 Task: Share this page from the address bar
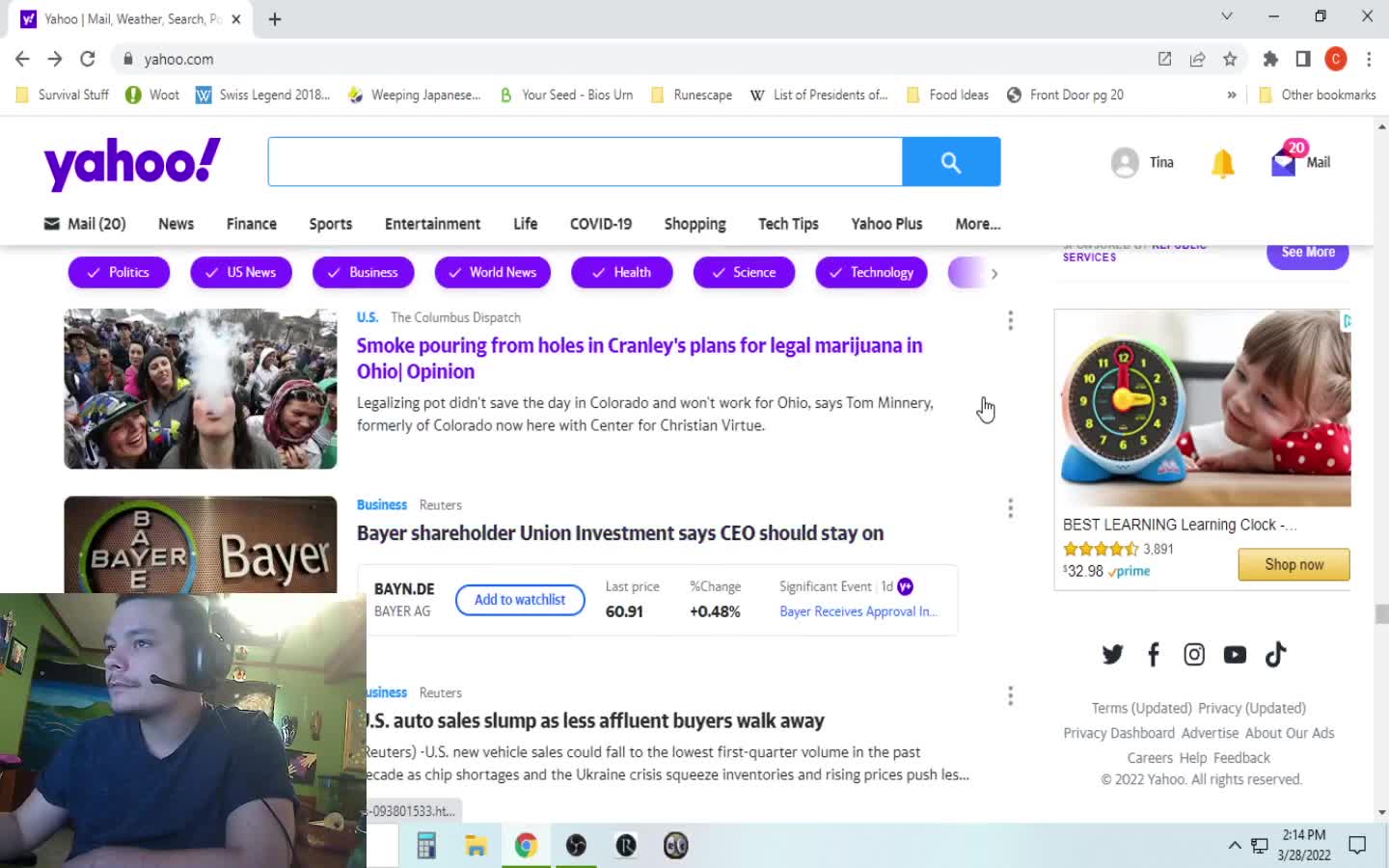pyautogui.click(x=1197, y=59)
